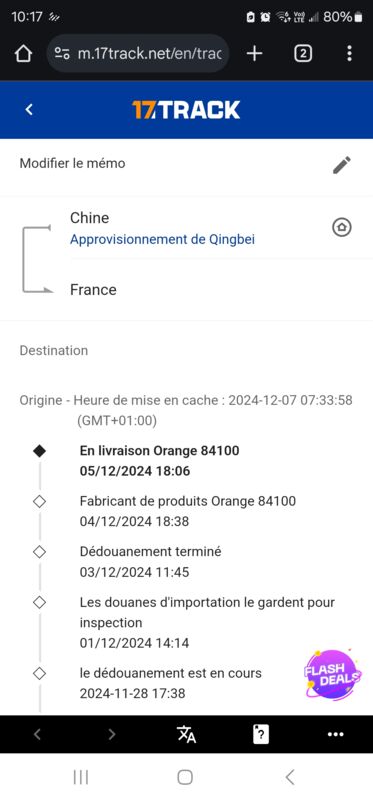Edit the m.17track.net URL address field
This screenshot has height=800, width=373.
(138, 54)
